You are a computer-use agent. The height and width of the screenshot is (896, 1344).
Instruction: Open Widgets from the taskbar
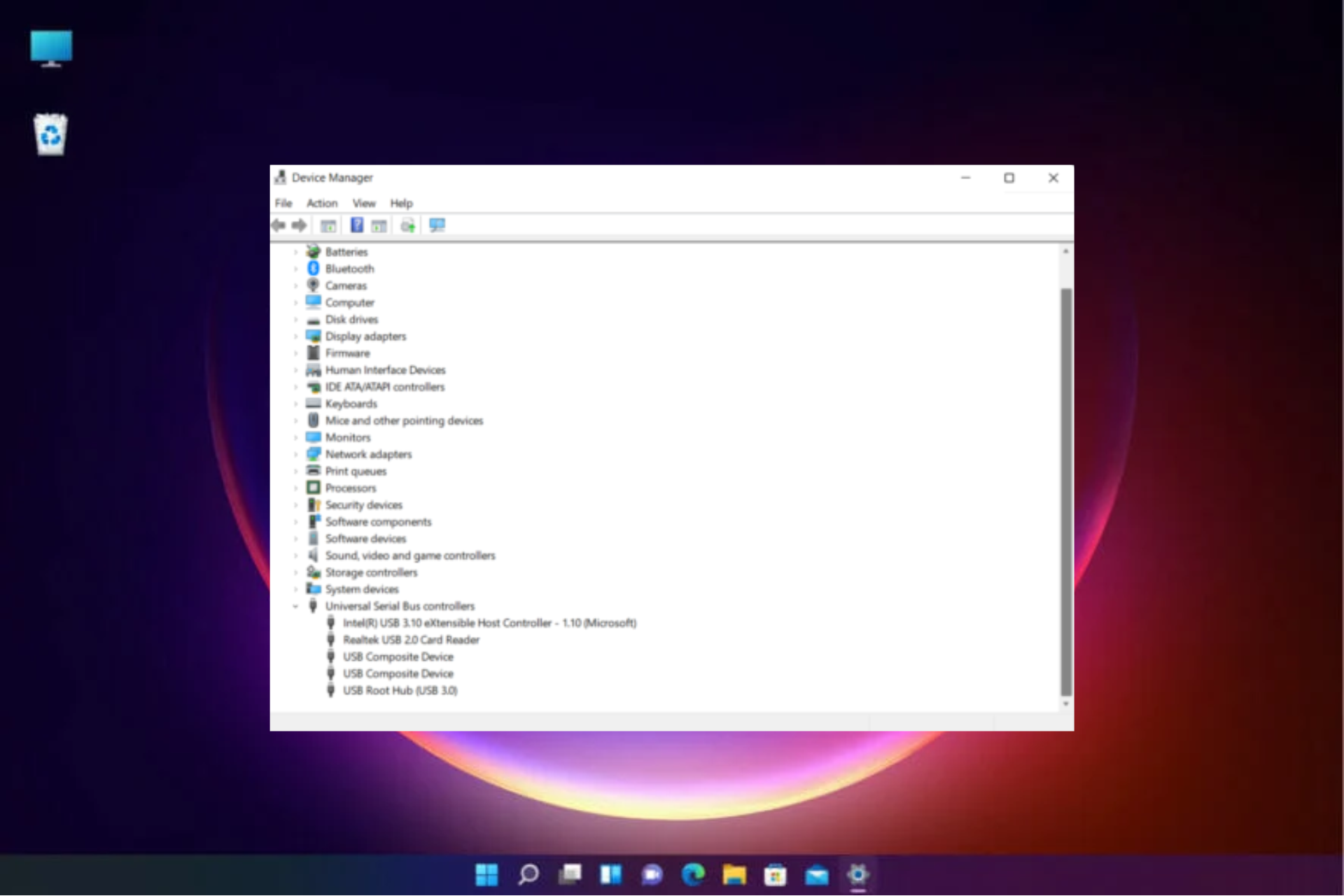tap(610, 874)
